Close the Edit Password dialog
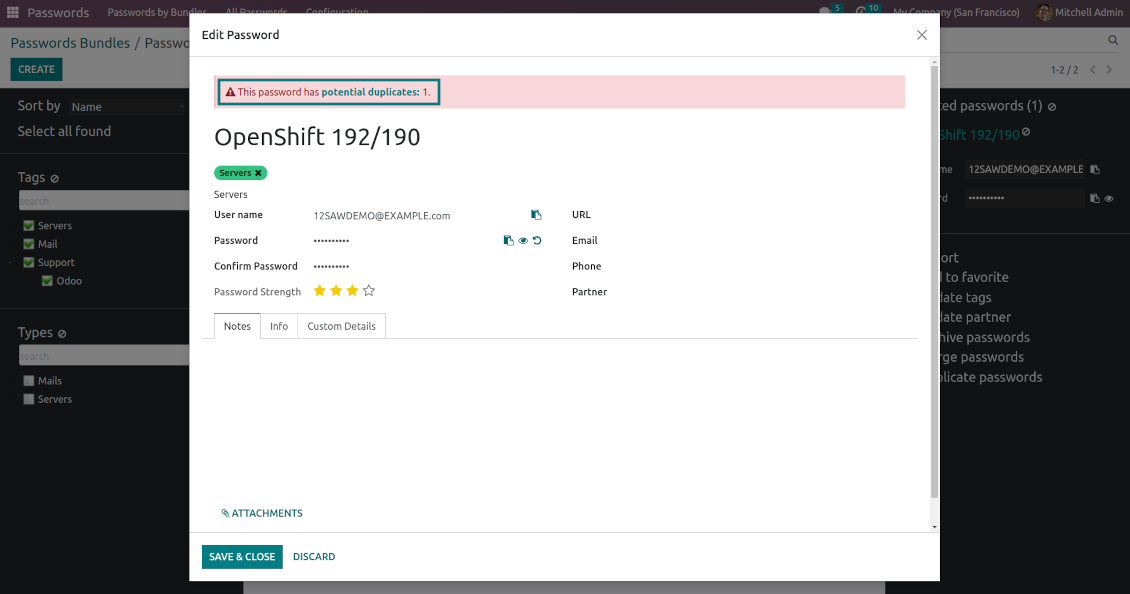Viewport: 1130px width, 594px height. point(921,35)
